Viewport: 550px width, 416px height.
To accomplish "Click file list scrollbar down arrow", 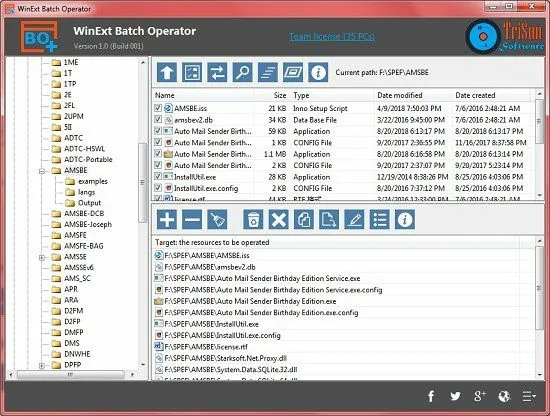I will [539, 195].
